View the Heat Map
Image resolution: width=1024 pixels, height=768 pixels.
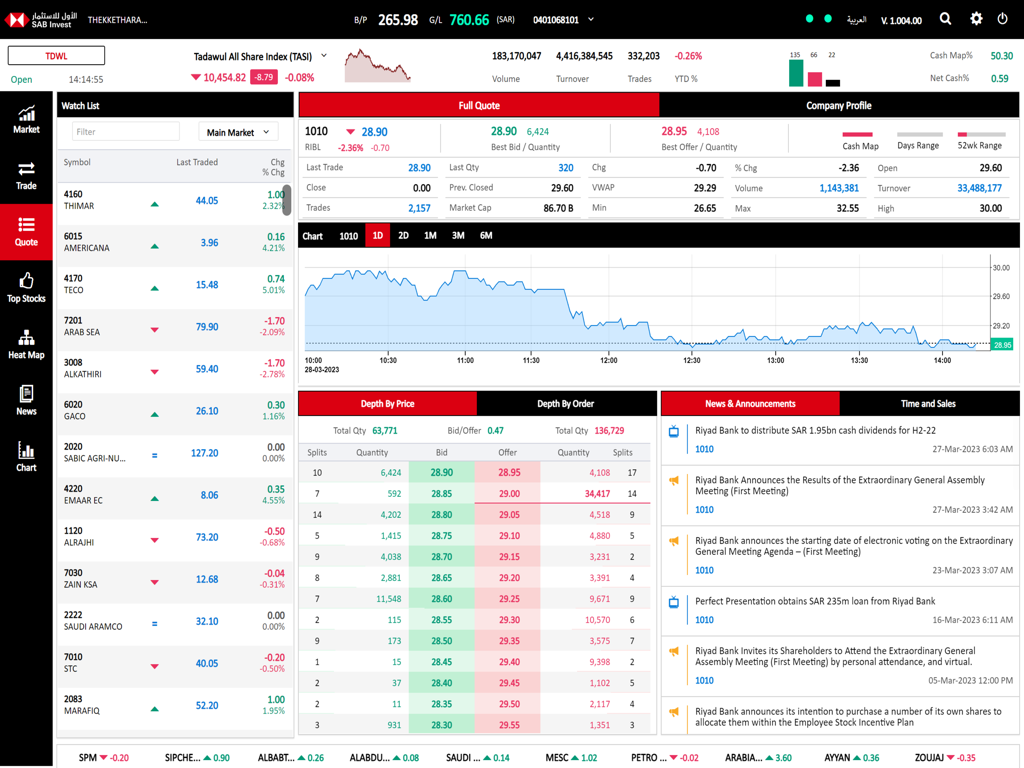pos(26,346)
